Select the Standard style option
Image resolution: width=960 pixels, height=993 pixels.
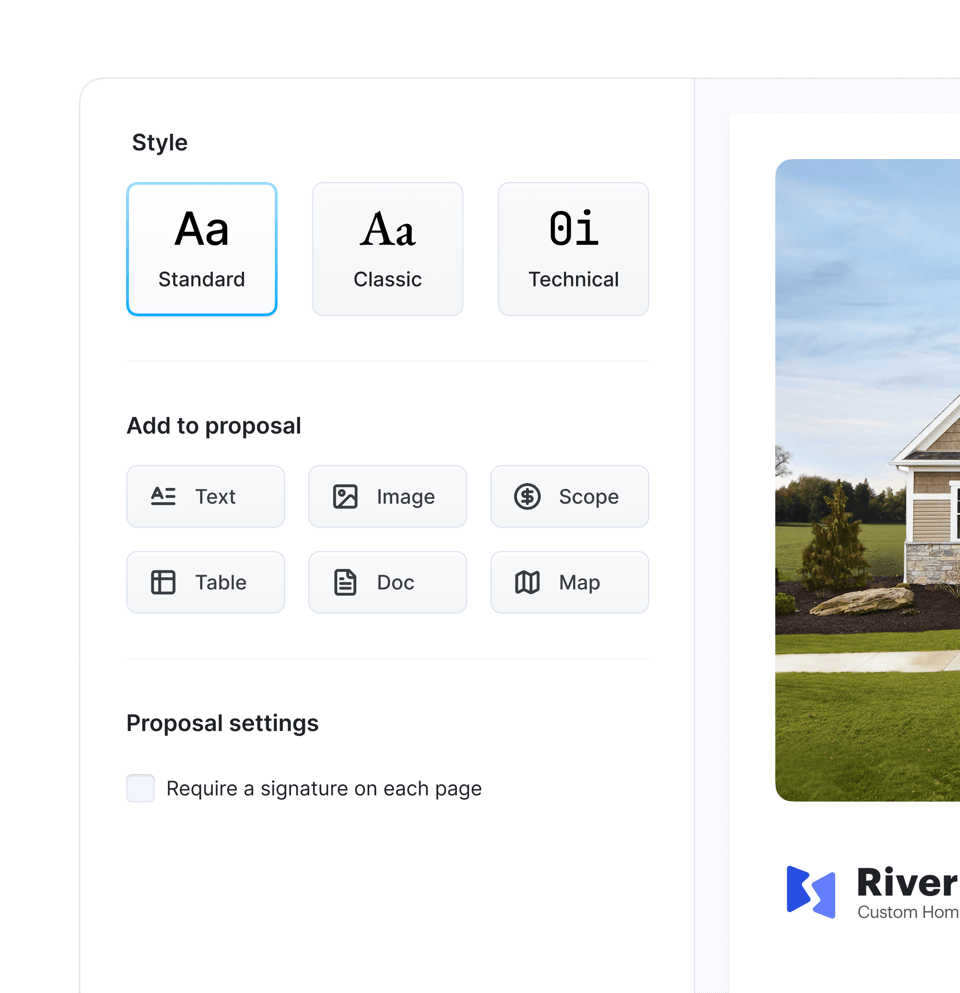click(201, 249)
